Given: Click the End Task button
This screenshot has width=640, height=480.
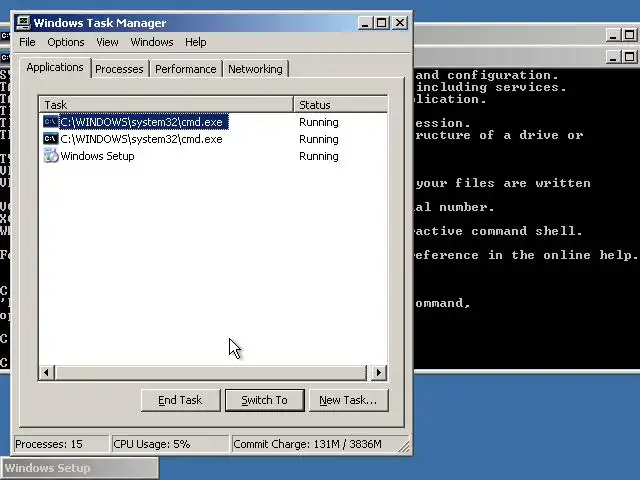Looking at the screenshot, I should [180, 400].
